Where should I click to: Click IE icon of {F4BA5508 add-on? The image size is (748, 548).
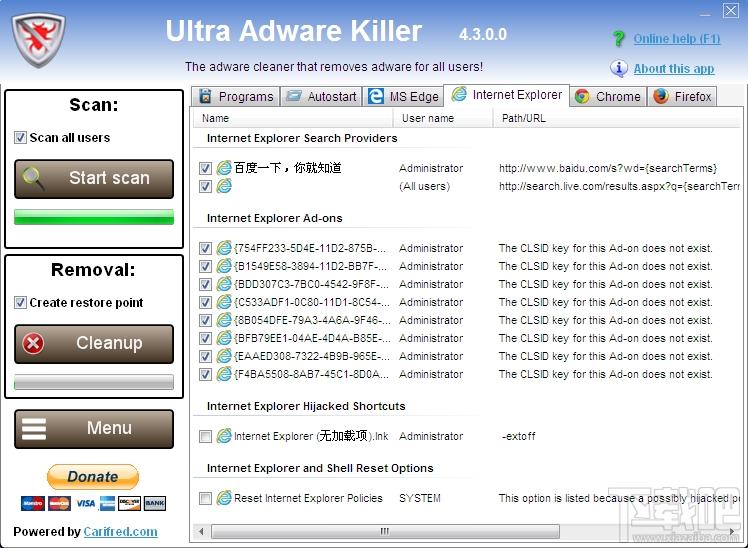pos(224,374)
